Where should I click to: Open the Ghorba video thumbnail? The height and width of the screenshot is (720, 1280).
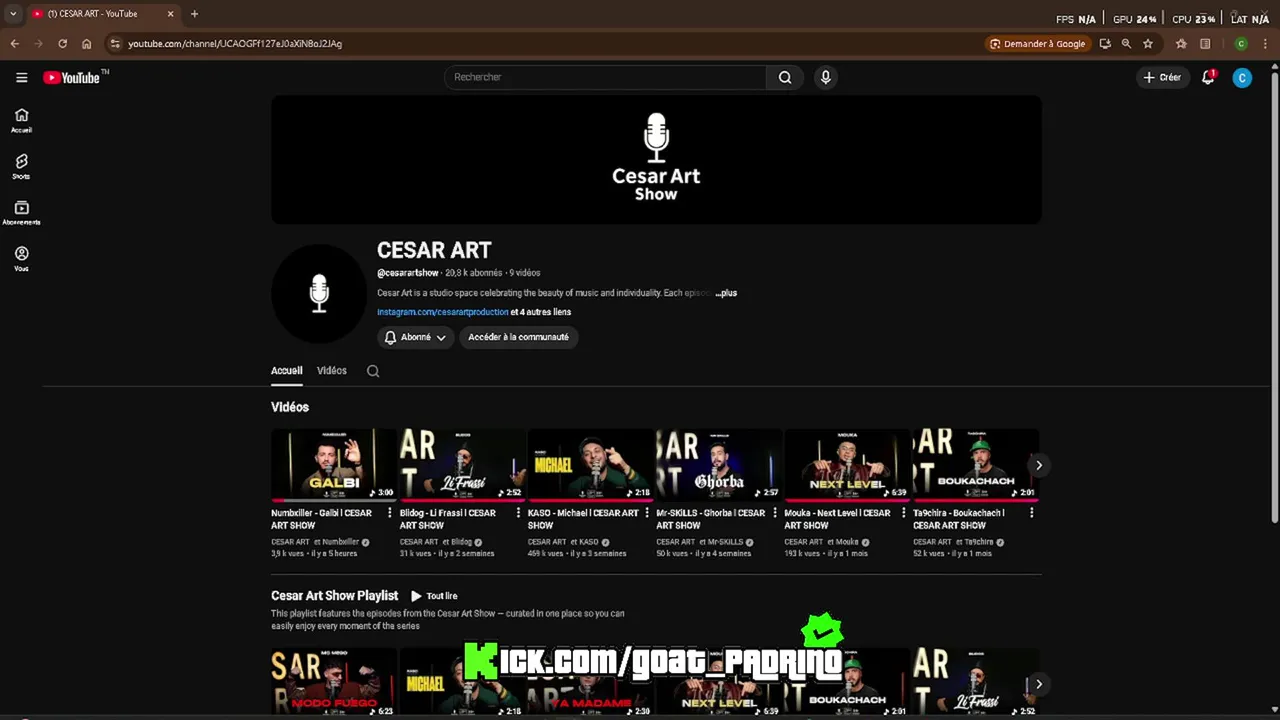tap(719, 465)
